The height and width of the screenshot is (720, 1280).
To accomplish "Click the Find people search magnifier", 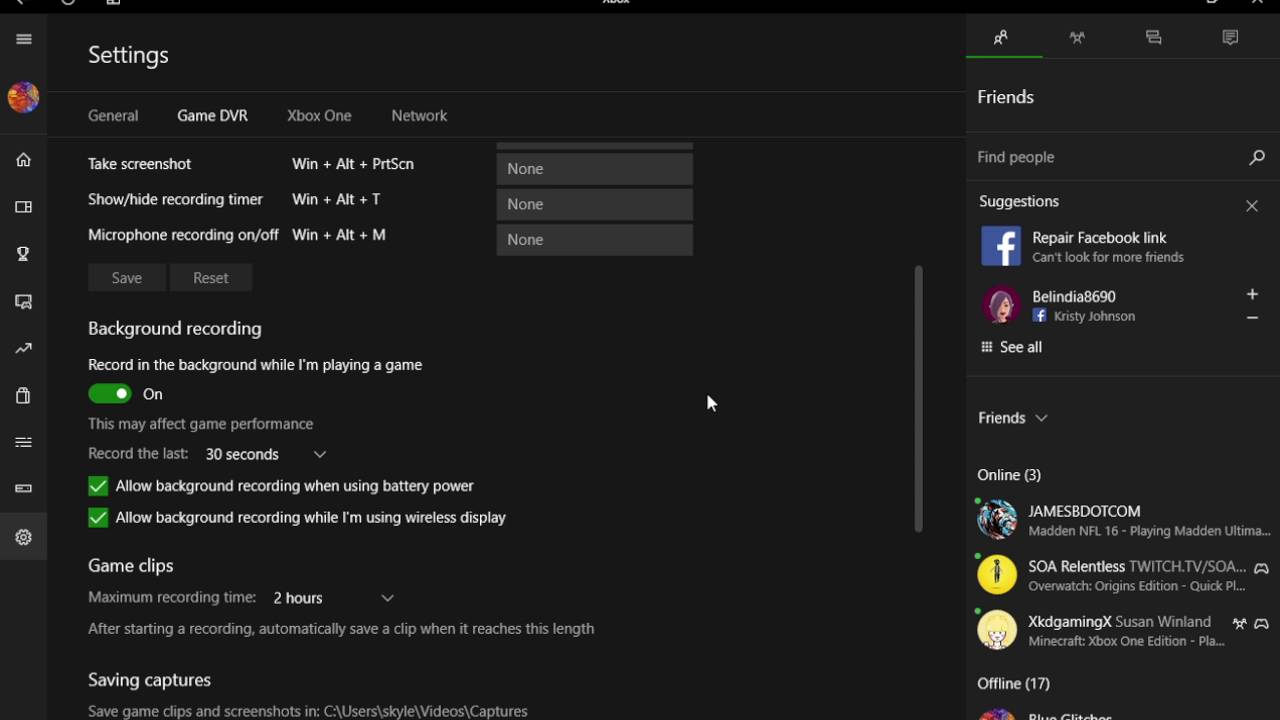I will click(x=1257, y=157).
